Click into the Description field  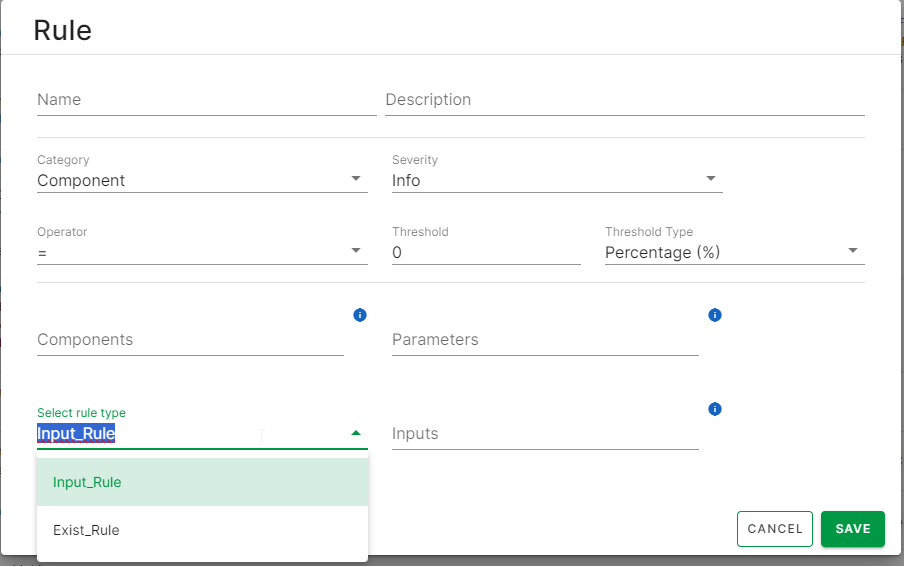click(624, 100)
